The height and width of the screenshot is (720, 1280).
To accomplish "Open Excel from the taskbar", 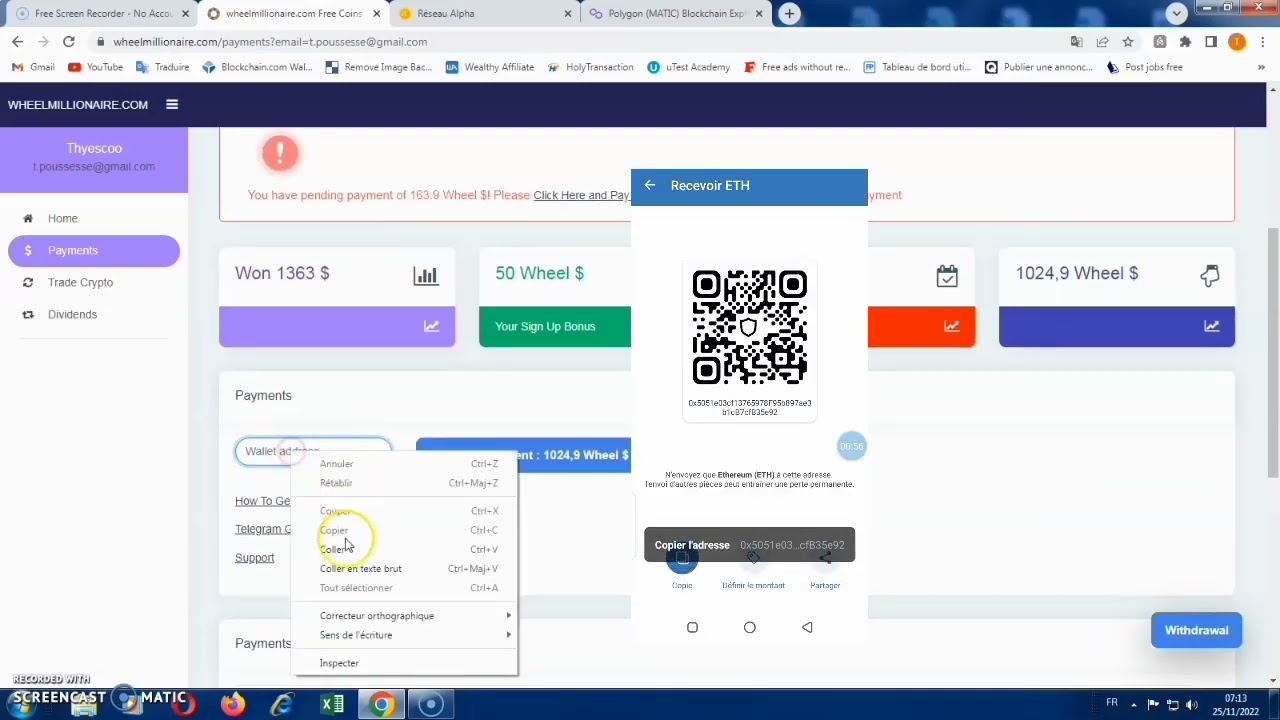I will pos(332,704).
